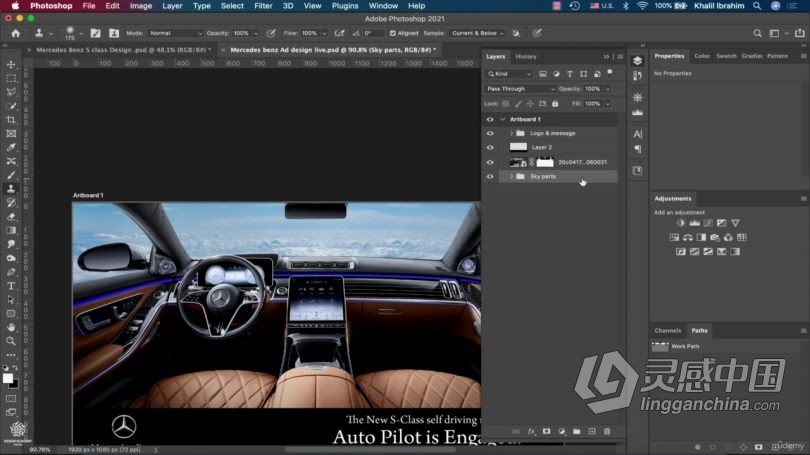
Task: Create new fill or adjustment layer icon
Action: 562,431
